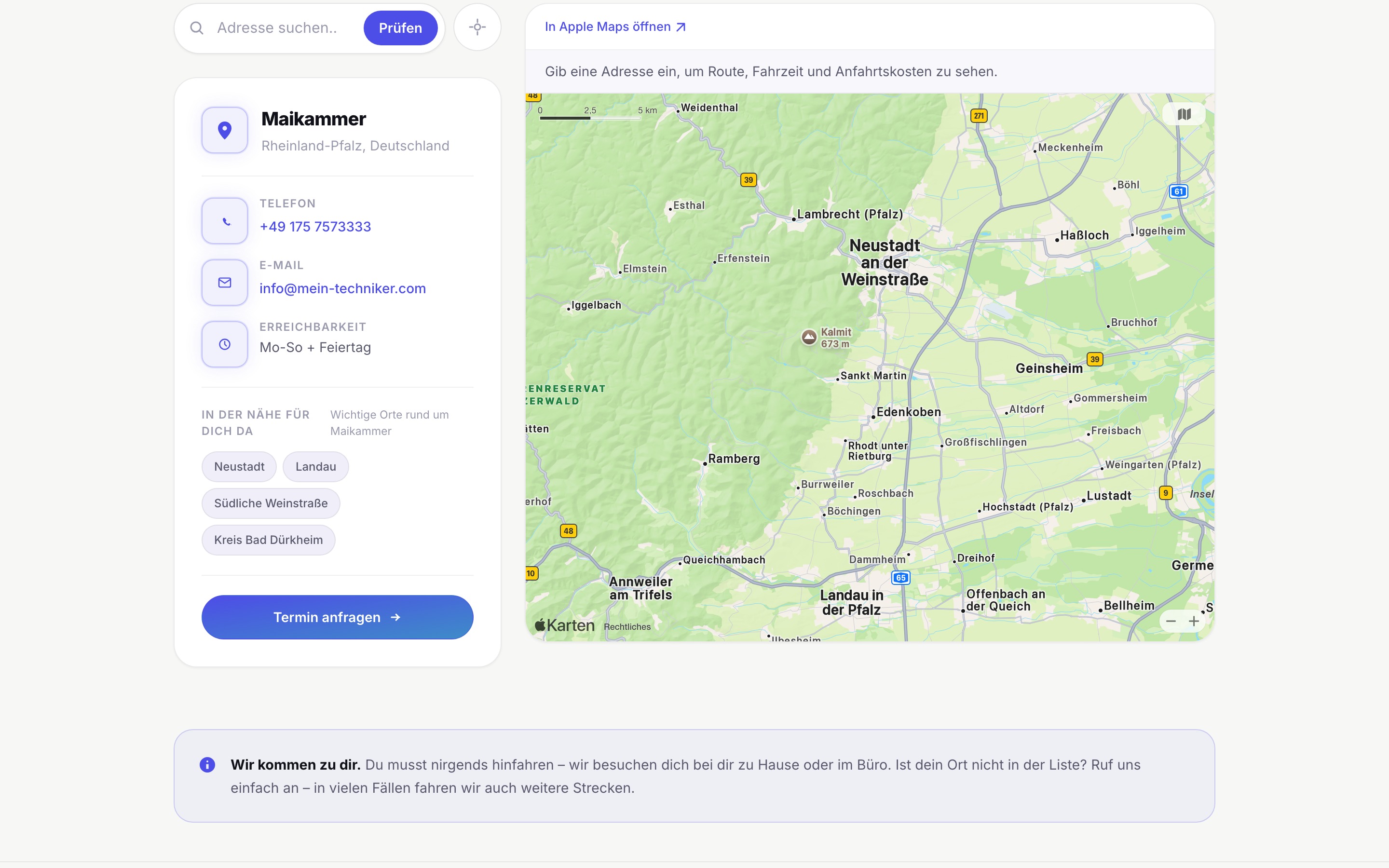Viewport: 1389px width, 868px height.
Task: Click the search magnifier icon
Action: (196, 27)
